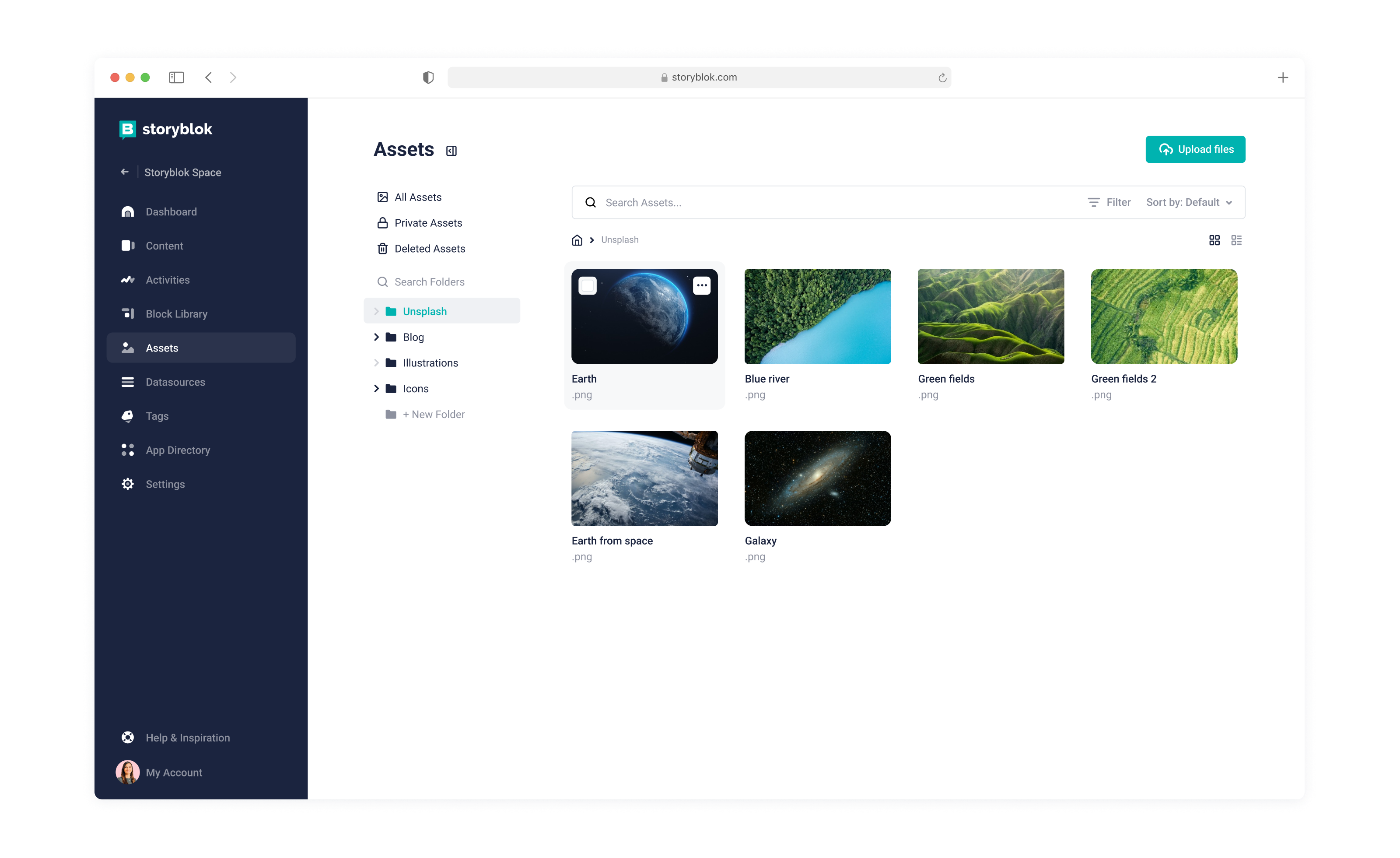1400x858 pixels.
Task: Click the Galaxy file name
Action: (761, 541)
